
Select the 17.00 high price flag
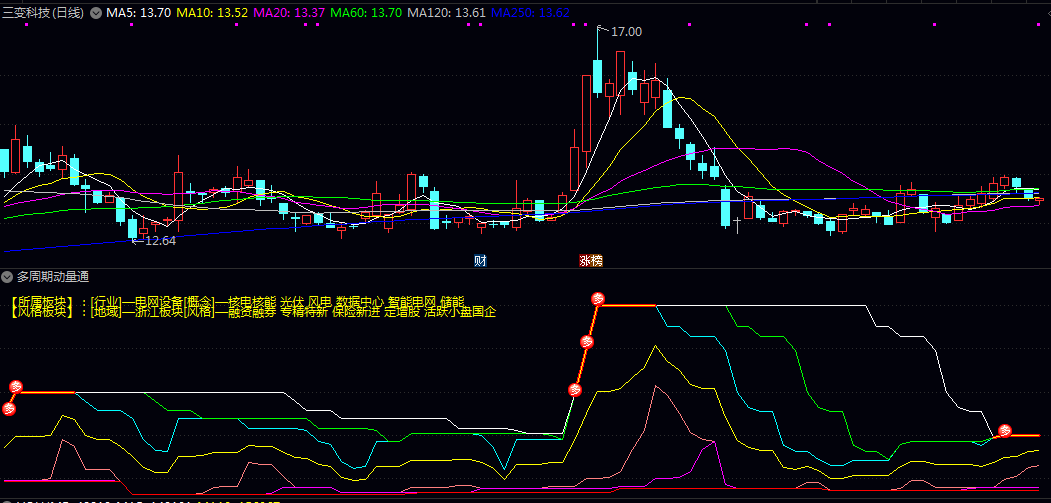tap(626, 32)
